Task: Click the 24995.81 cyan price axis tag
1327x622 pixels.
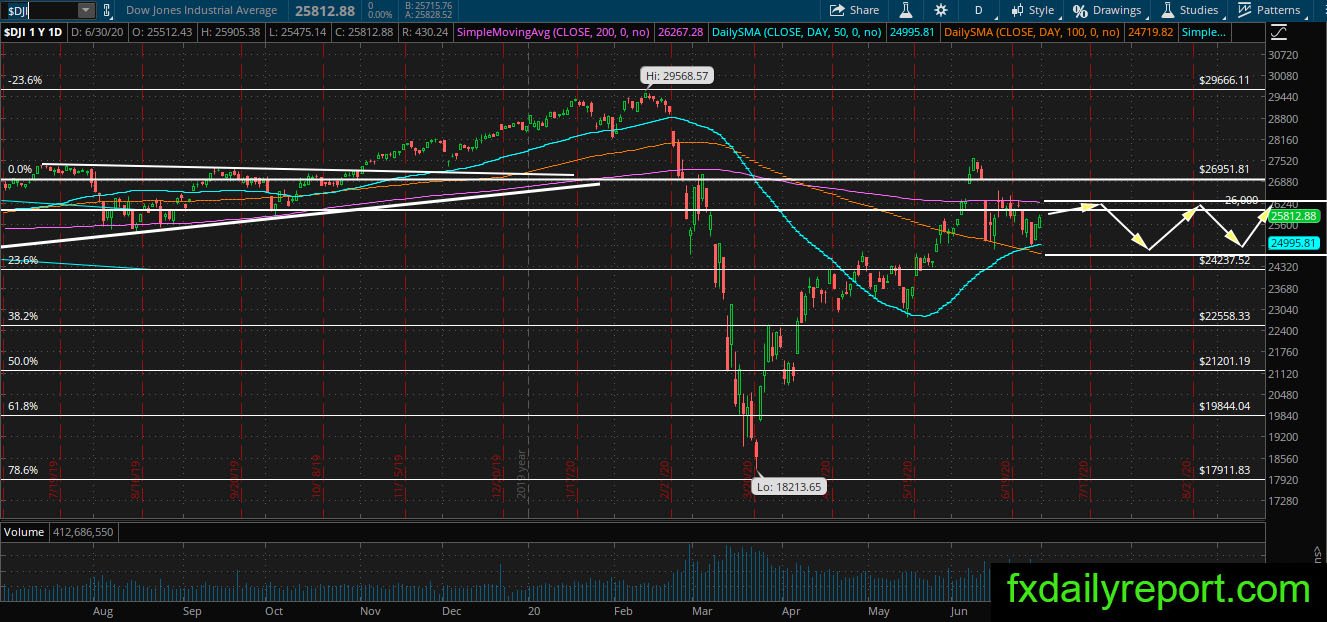Action: click(1293, 243)
